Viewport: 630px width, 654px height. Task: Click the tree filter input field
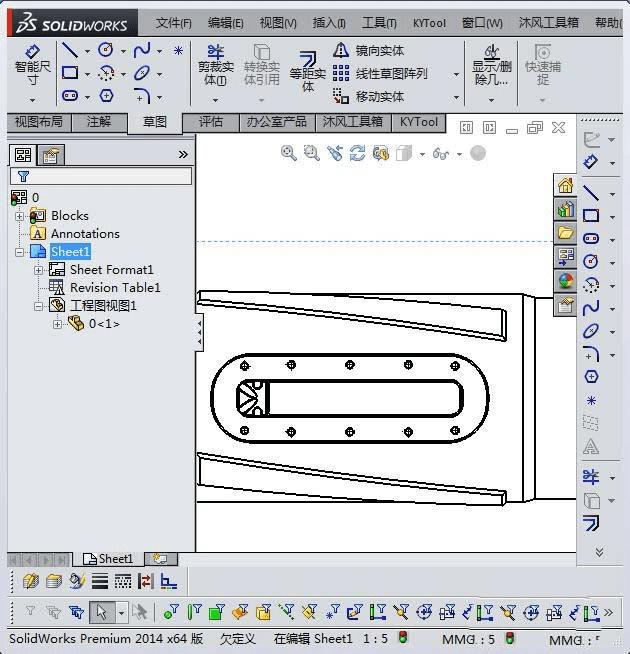point(101,176)
